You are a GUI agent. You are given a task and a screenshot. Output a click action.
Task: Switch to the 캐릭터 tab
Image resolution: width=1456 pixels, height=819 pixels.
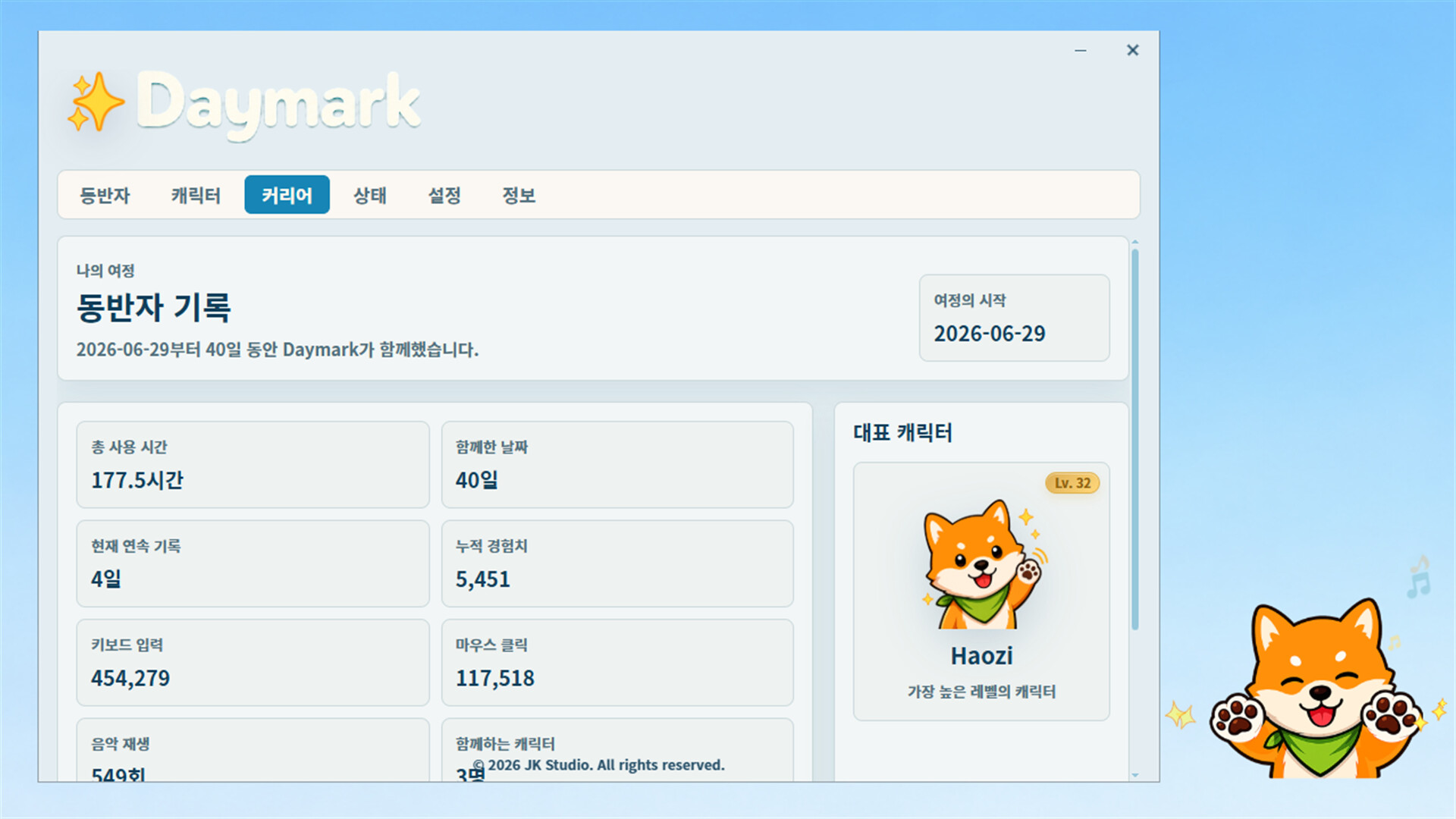[196, 195]
